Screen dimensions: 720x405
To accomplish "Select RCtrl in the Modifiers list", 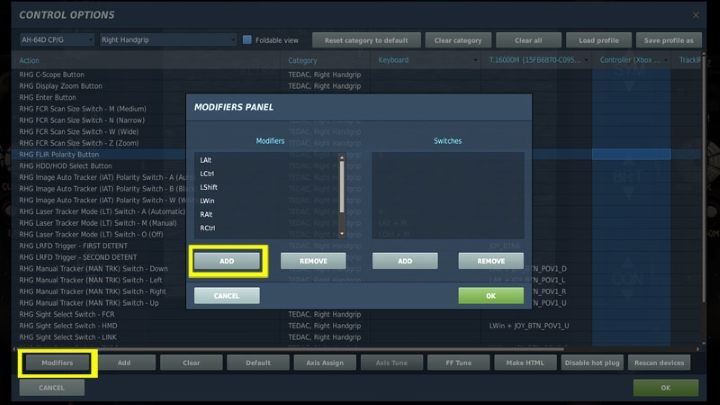I will pyautogui.click(x=208, y=228).
